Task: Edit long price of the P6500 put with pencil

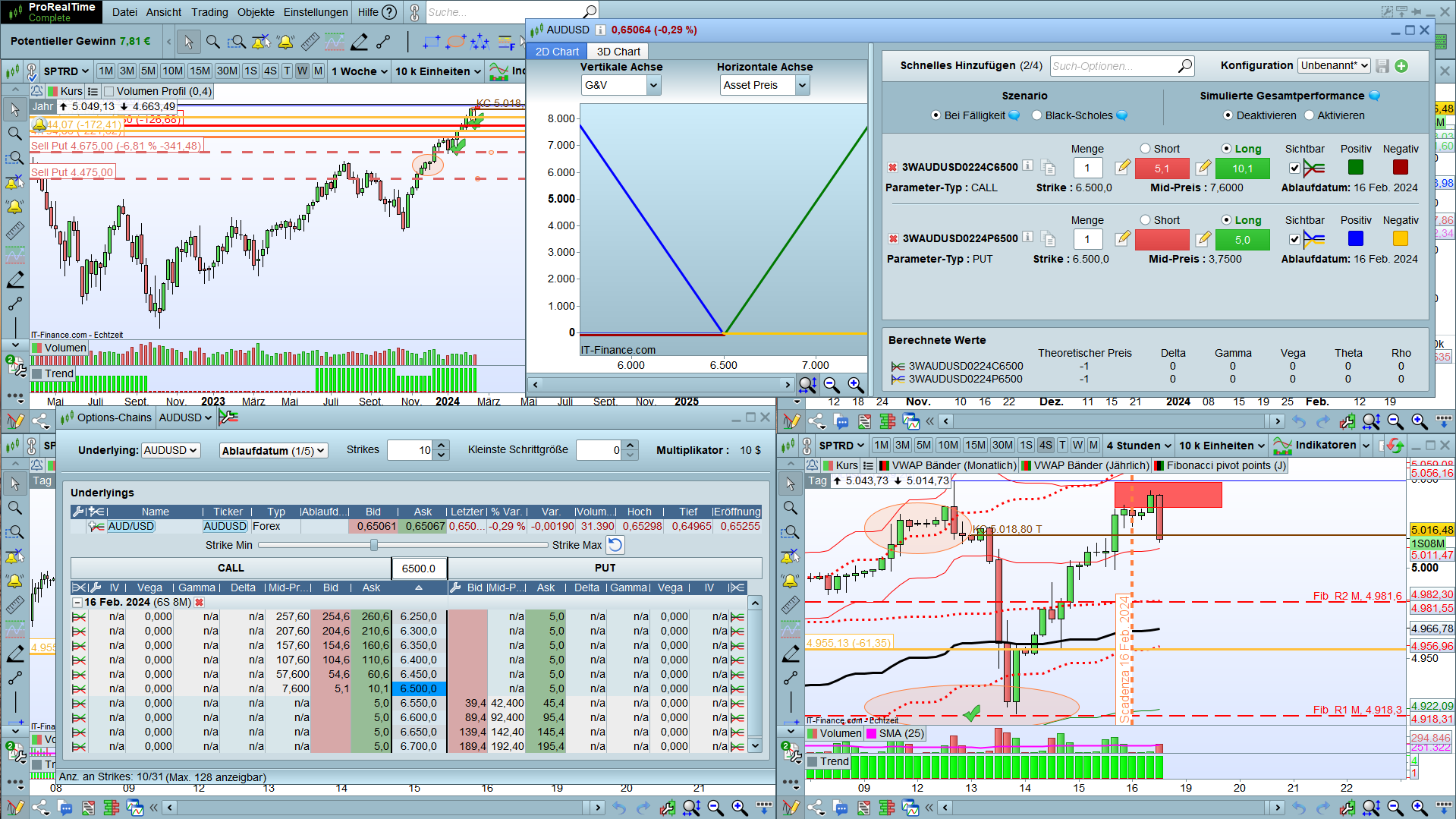Action: [x=1203, y=239]
